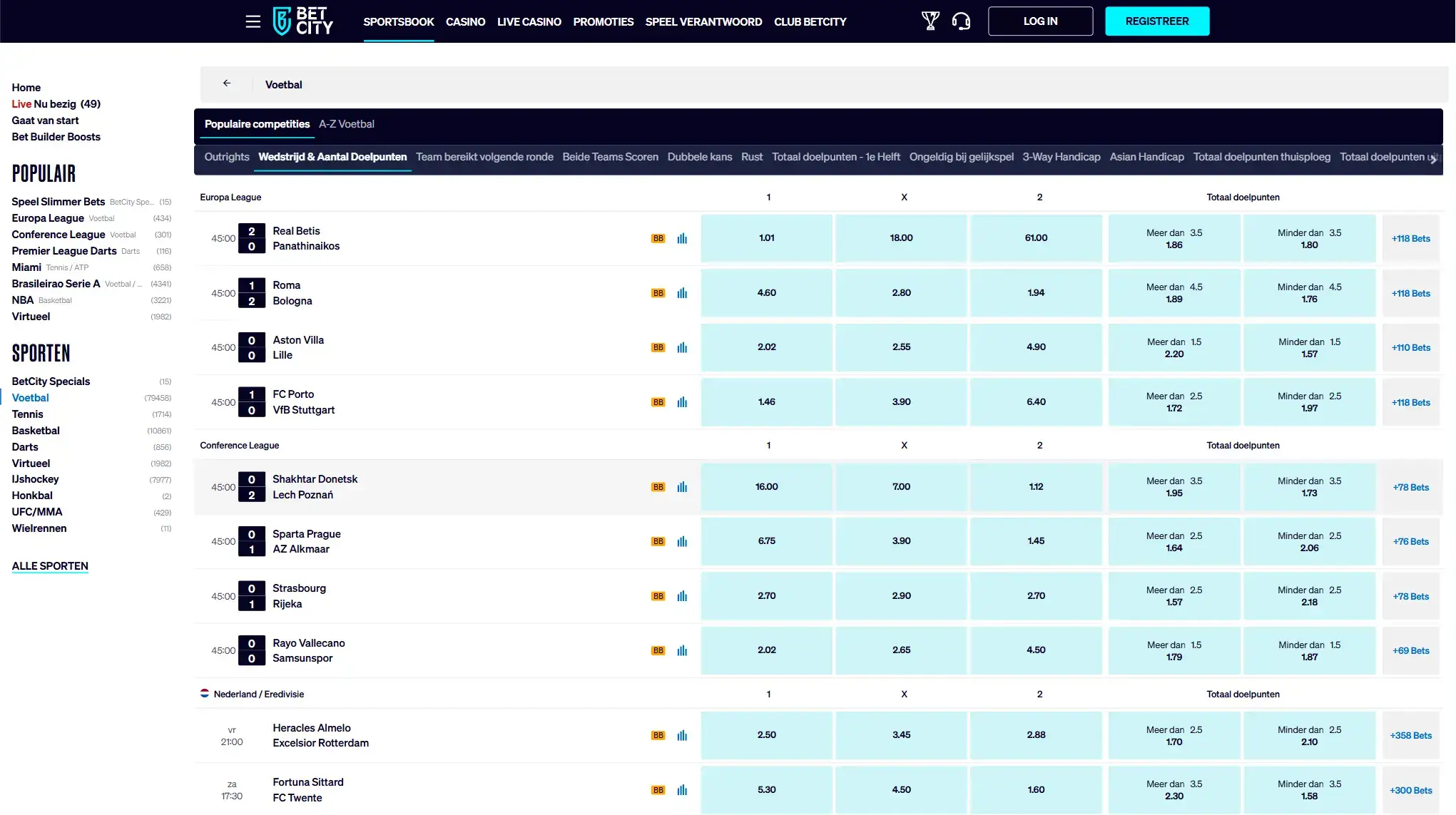The width and height of the screenshot is (1456, 815).
Task: Select the Asian Handicap market tab
Action: (x=1146, y=157)
